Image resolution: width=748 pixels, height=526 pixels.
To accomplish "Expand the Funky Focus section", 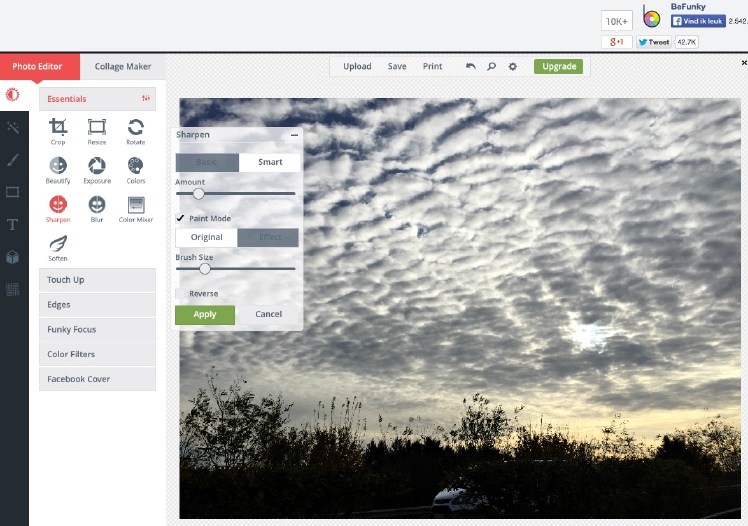I will [97, 330].
